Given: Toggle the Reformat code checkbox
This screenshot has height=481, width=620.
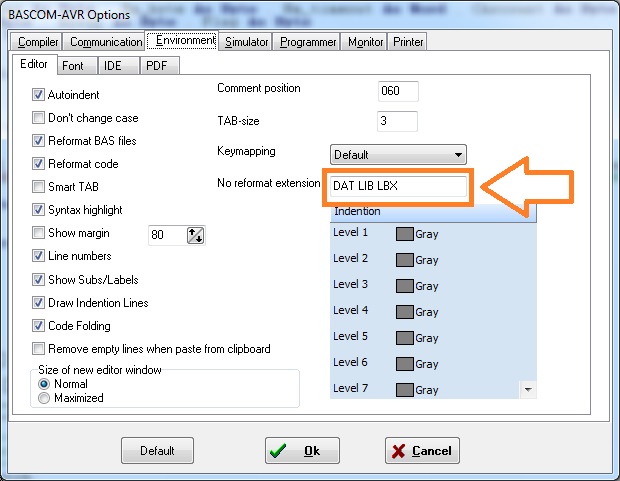Looking at the screenshot, I should click(38, 163).
